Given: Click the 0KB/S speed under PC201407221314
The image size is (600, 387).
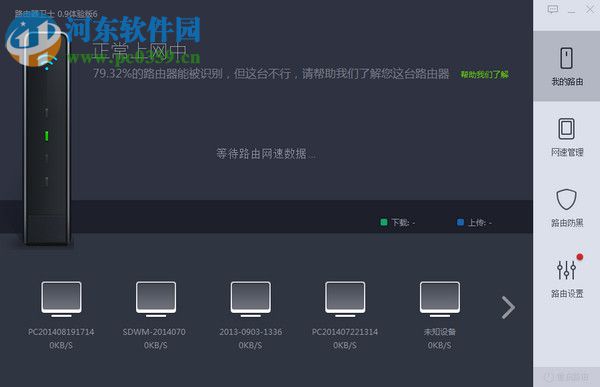Looking at the screenshot, I should pos(345,345).
